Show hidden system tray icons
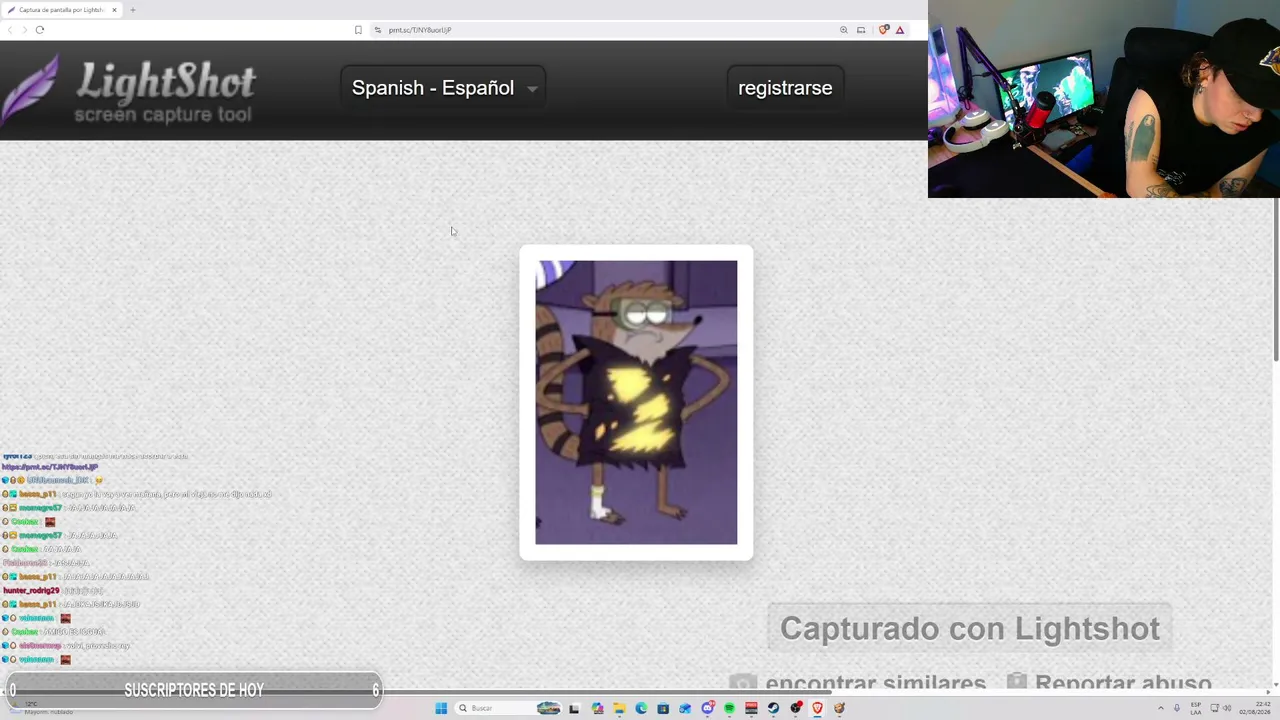 tap(1160, 708)
